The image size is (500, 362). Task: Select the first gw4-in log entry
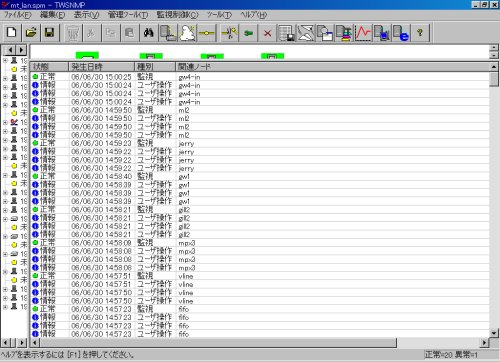pyautogui.click(x=260, y=77)
